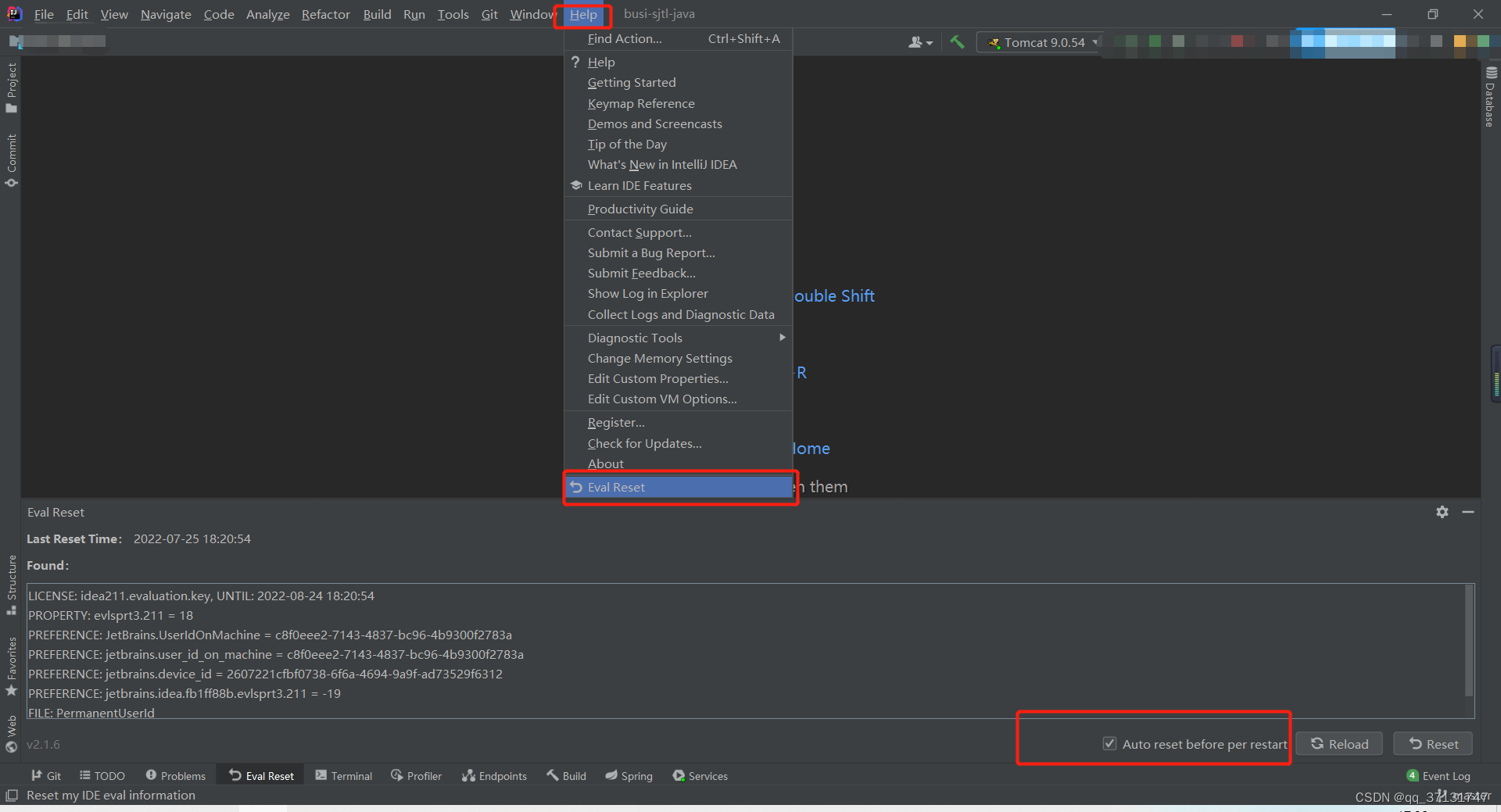Click the PROPERTY: evlsprt3.211 = 18 line

coord(110,615)
